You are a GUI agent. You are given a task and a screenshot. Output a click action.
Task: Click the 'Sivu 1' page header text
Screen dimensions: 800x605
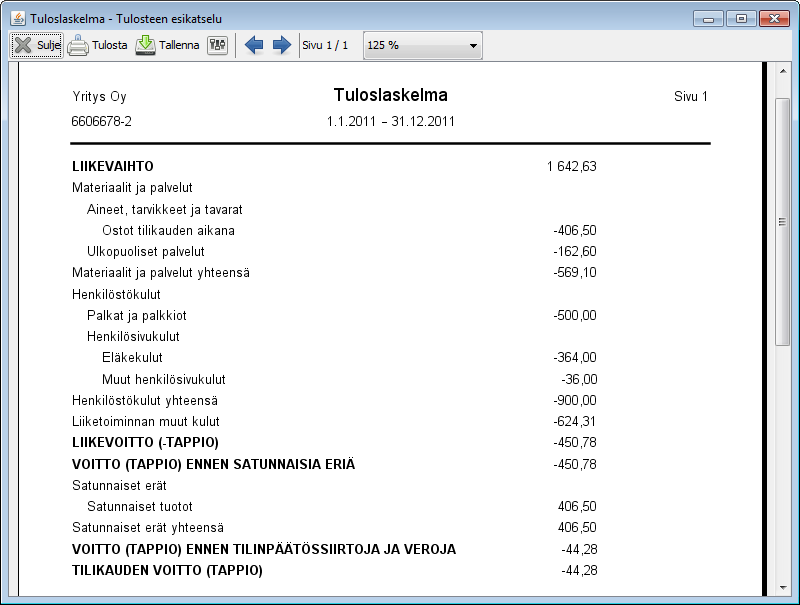[691, 96]
